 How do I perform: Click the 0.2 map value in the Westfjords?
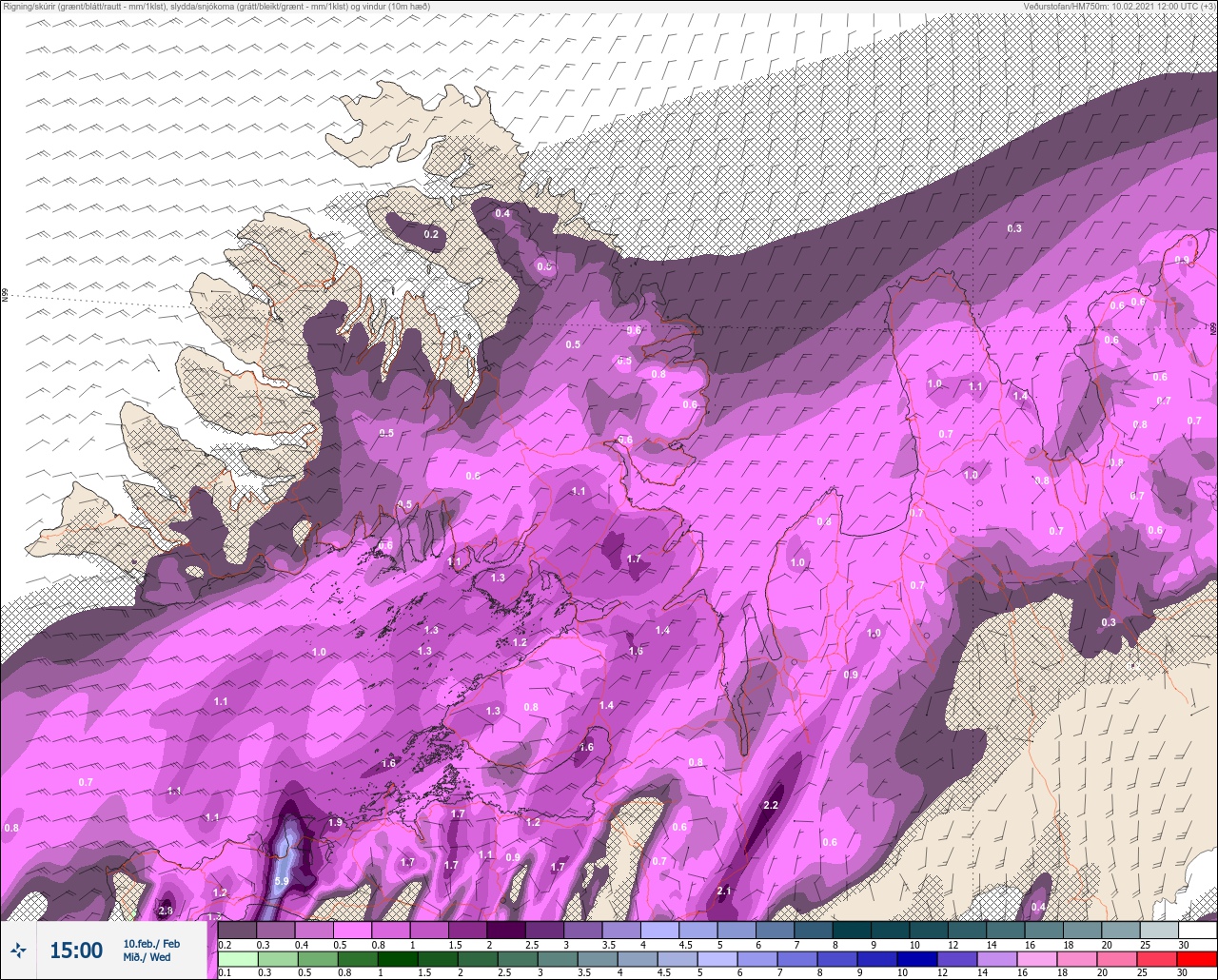click(x=431, y=234)
